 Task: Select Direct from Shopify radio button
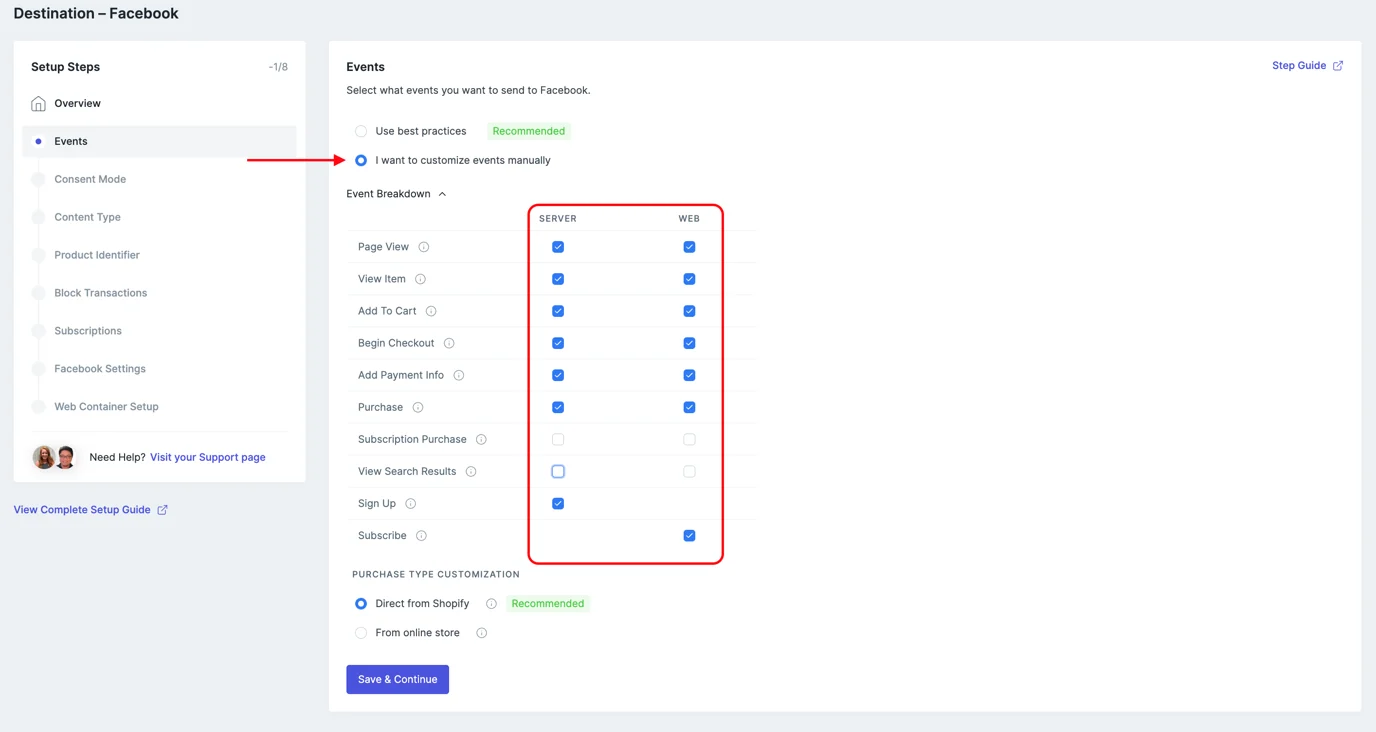coord(361,603)
